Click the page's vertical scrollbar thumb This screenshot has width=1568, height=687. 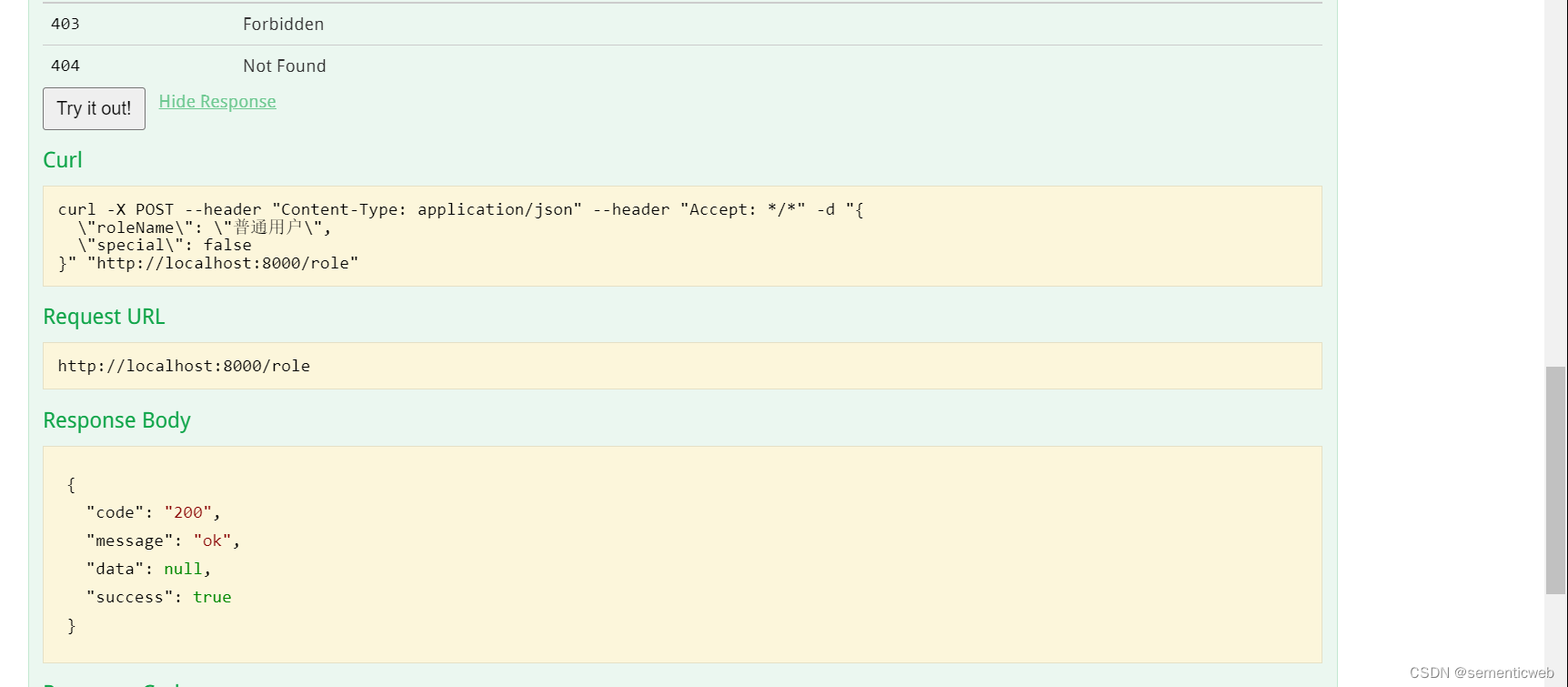coord(1556,480)
